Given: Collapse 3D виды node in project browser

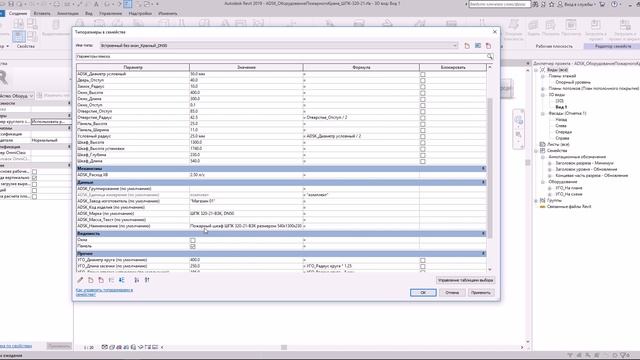Looking at the screenshot, I should tap(543, 95).
